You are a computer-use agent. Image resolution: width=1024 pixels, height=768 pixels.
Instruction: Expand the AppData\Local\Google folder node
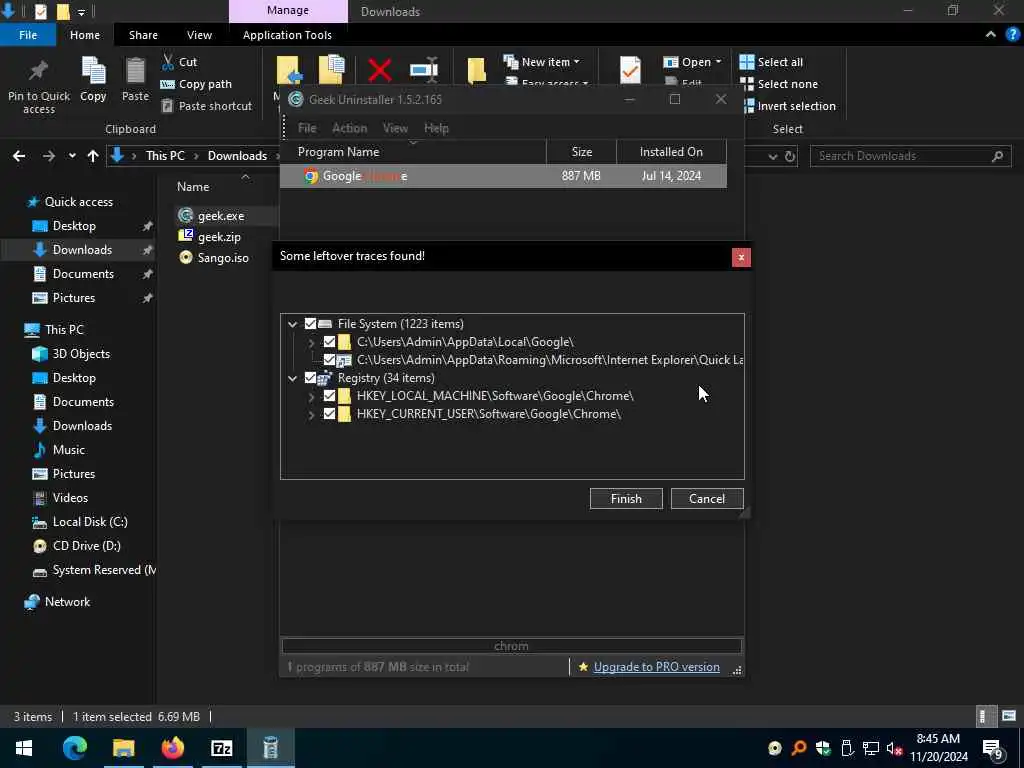click(x=312, y=342)
